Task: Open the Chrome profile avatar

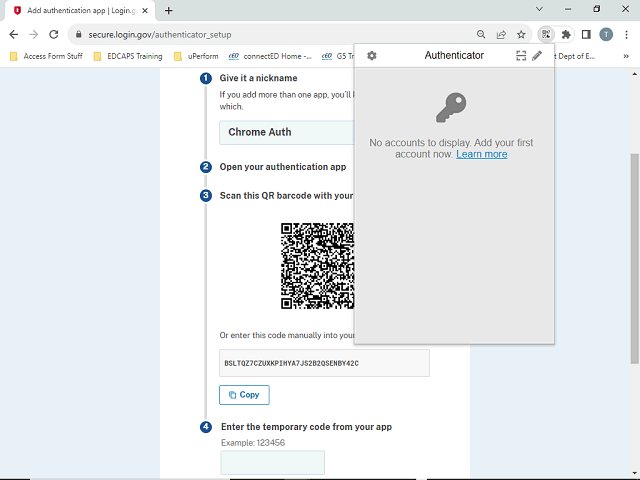Action: click(606, 35)
